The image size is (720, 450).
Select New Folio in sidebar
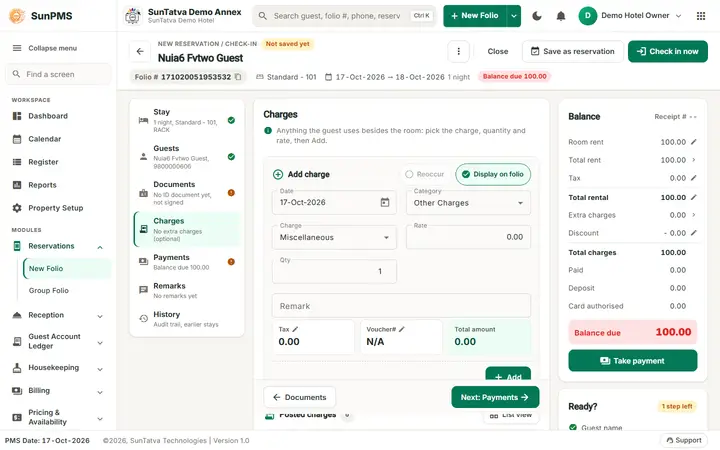(67, 269)
